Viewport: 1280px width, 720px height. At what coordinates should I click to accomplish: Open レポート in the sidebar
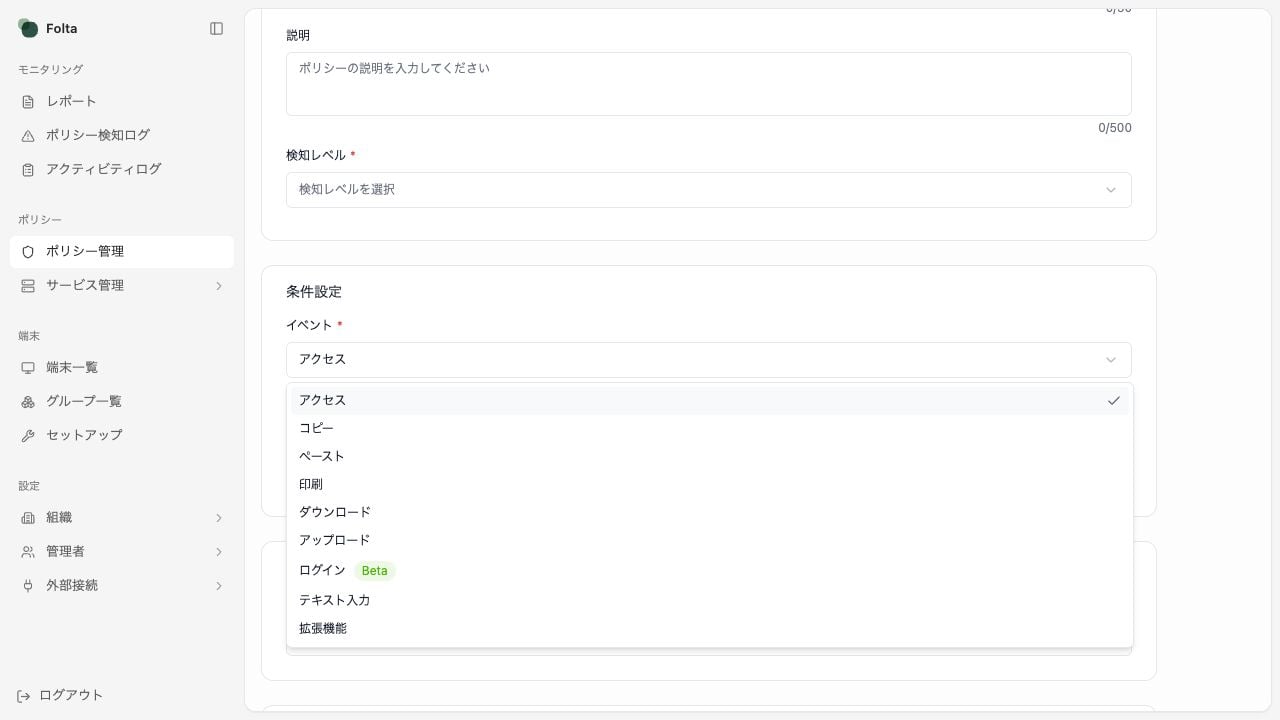(122, 102)
